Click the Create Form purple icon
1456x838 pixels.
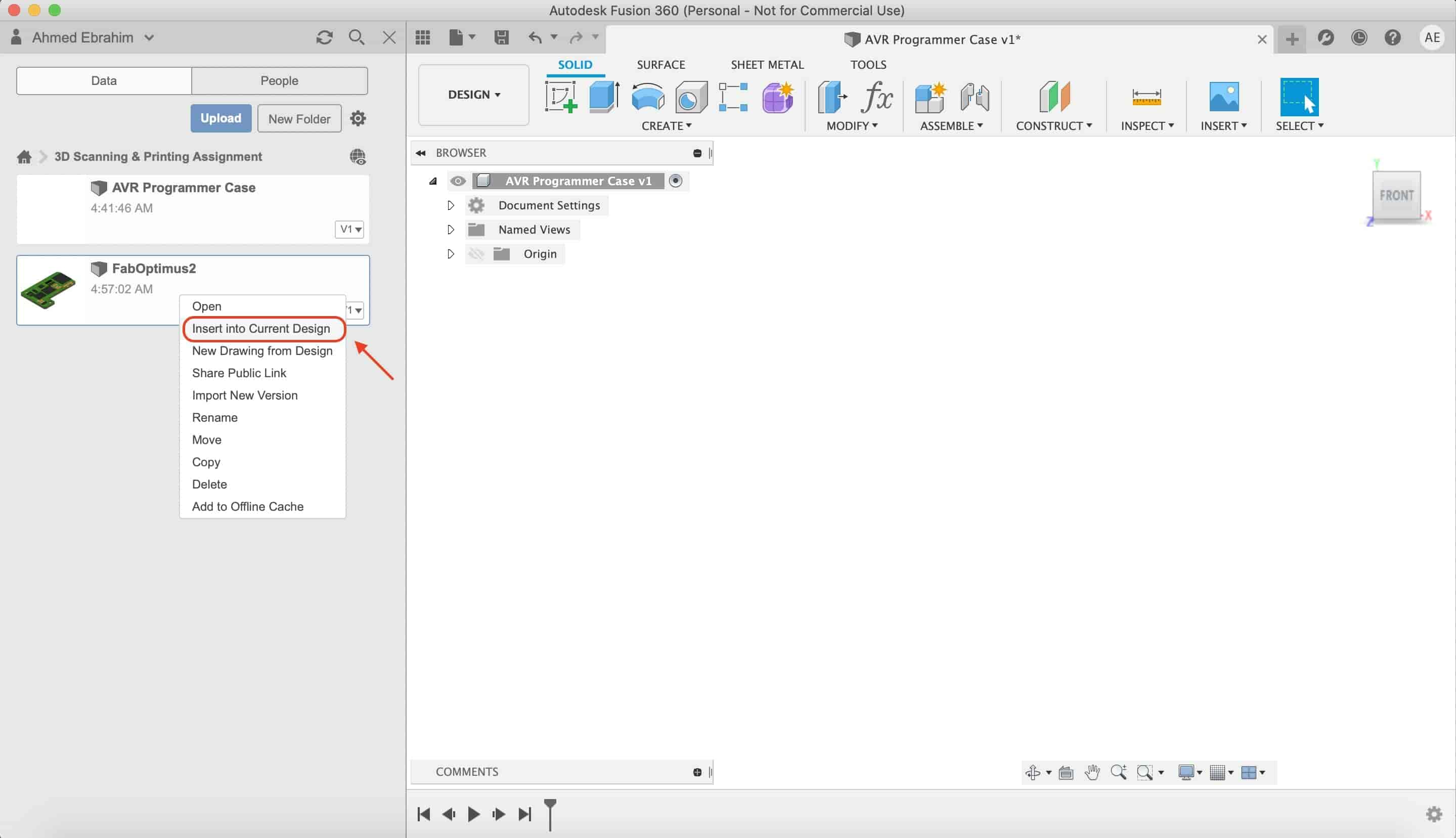point(778,96)
